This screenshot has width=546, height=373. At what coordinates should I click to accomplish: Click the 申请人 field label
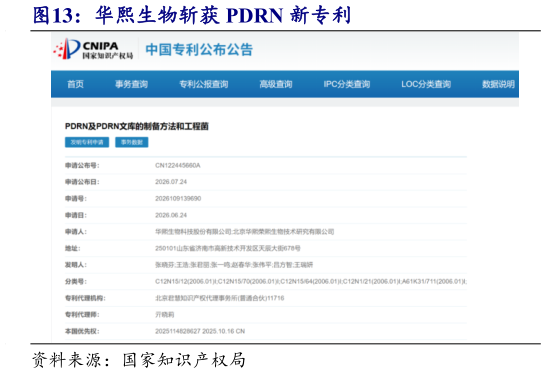(x=76, y=232)
